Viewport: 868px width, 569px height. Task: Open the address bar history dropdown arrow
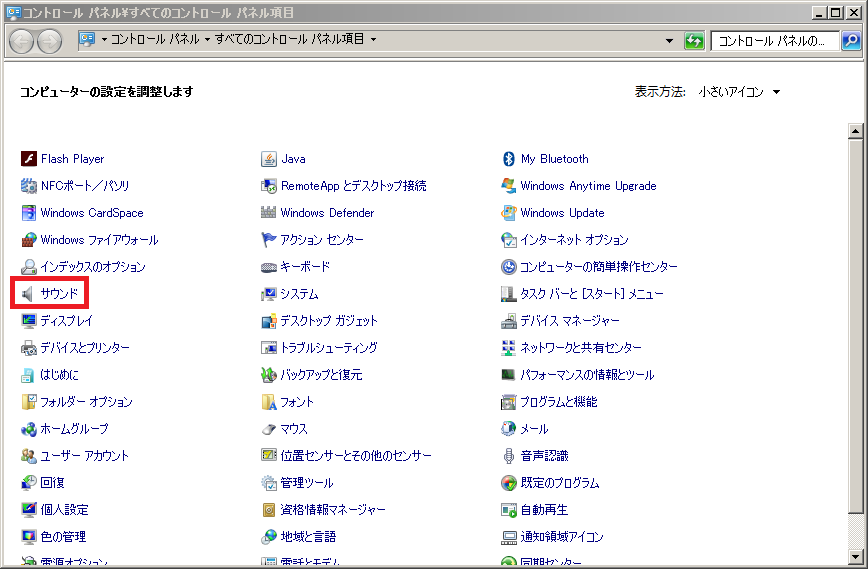[x=669, y=40]
